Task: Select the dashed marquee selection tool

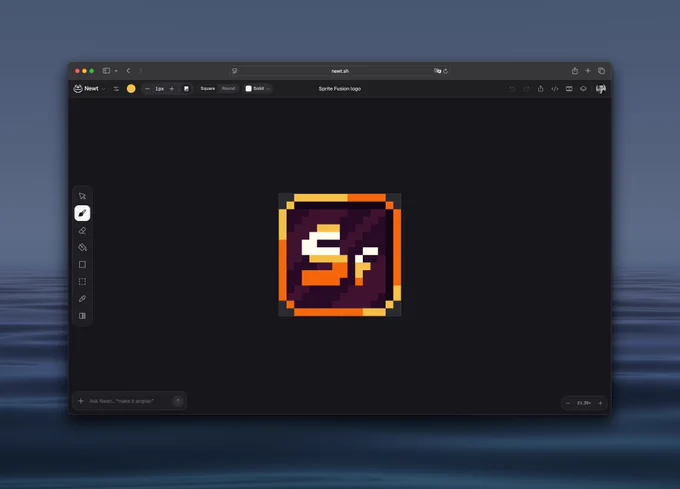Action: (x=82, y=282)
